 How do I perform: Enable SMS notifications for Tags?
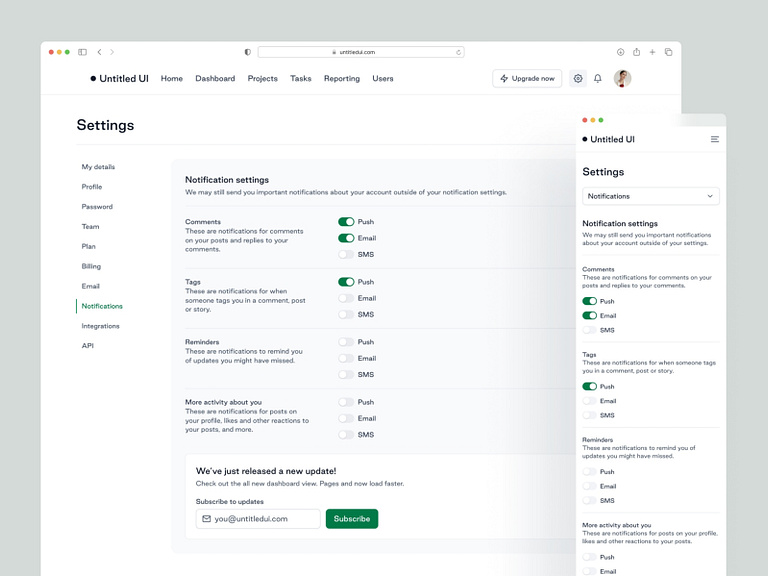coord(346,314)
